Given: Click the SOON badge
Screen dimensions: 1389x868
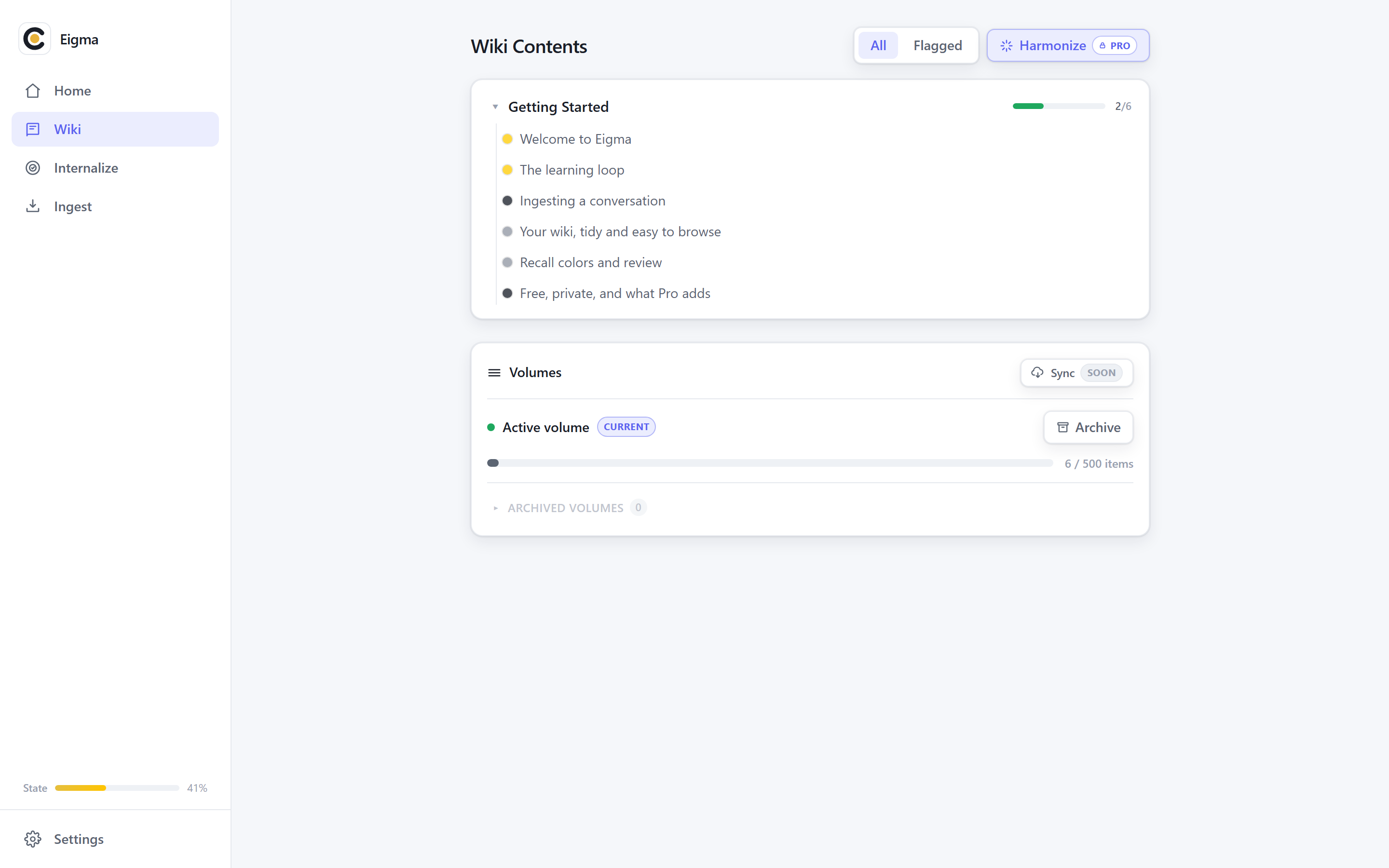Looking at the screenshot, I should (1101, 373).
